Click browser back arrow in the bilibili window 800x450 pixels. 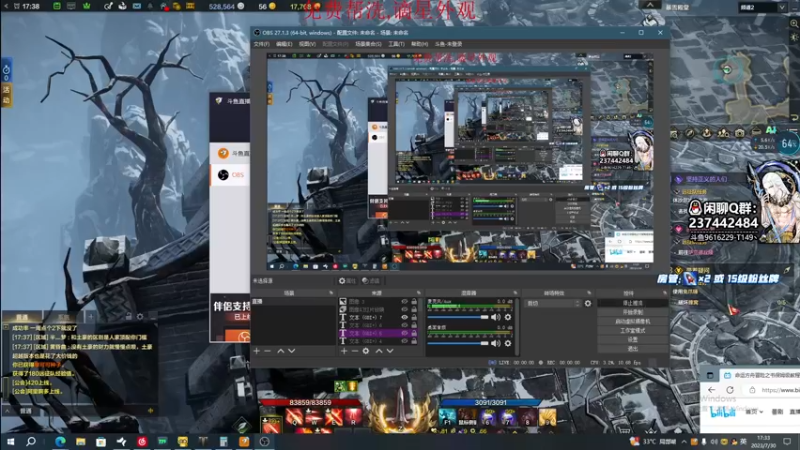pos(712,390)
